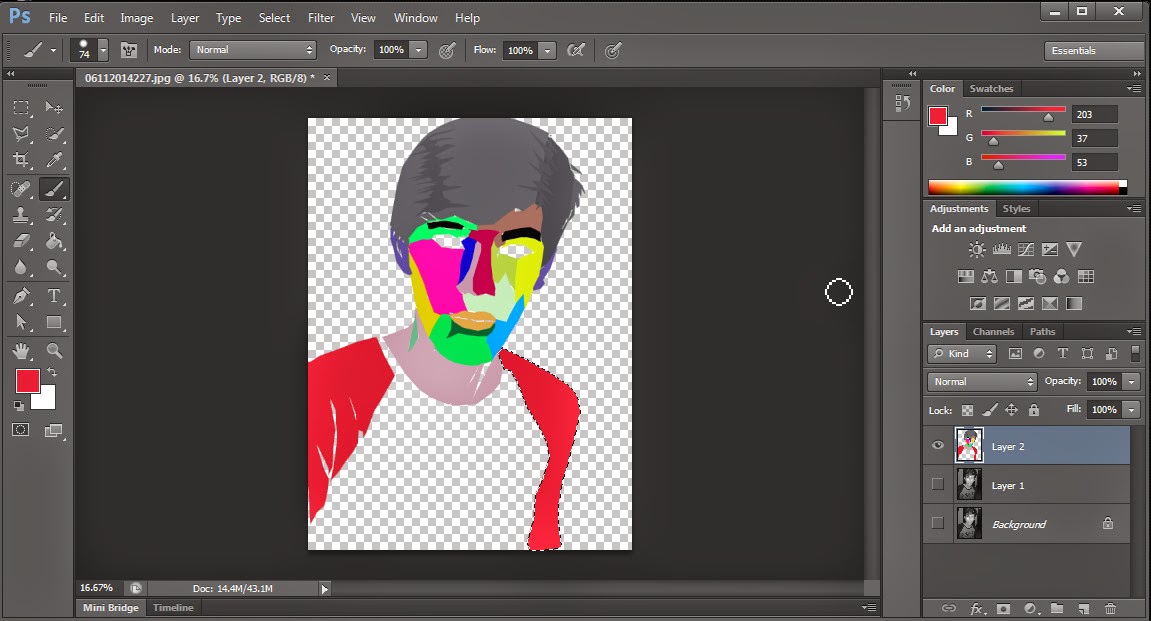Open the brush Mode dropdown
The image size is (1151, 621).
[253, 50]
